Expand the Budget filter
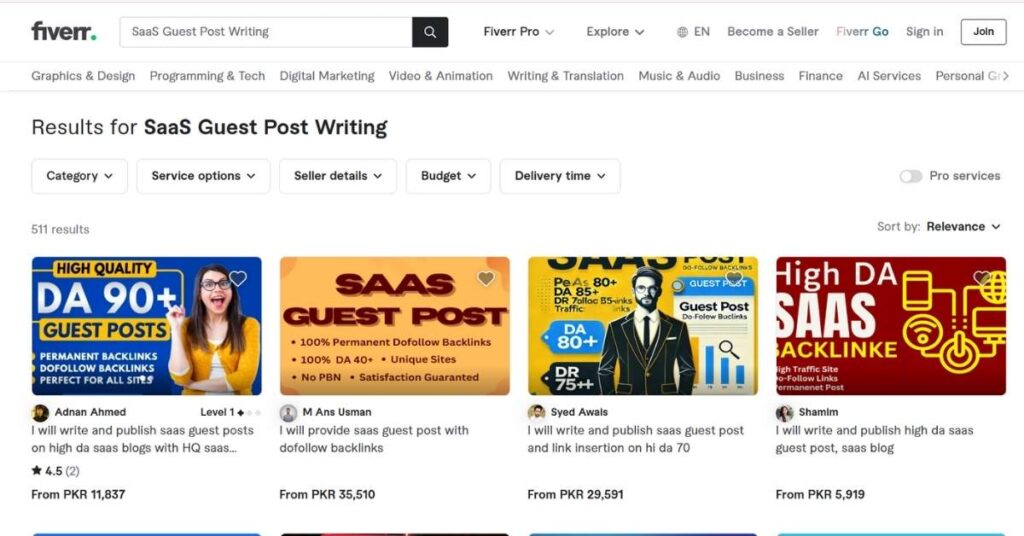 click(448, 176)
